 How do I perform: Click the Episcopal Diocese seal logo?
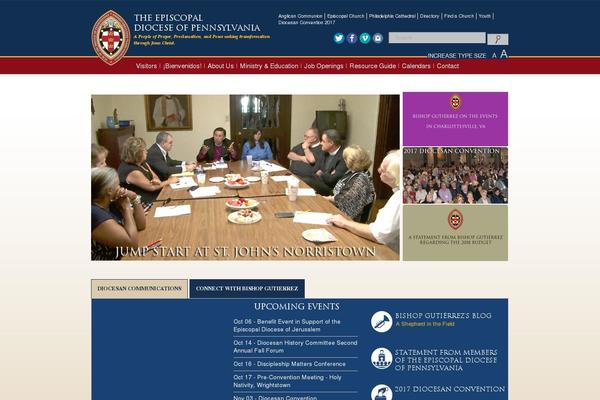point(111,38)
